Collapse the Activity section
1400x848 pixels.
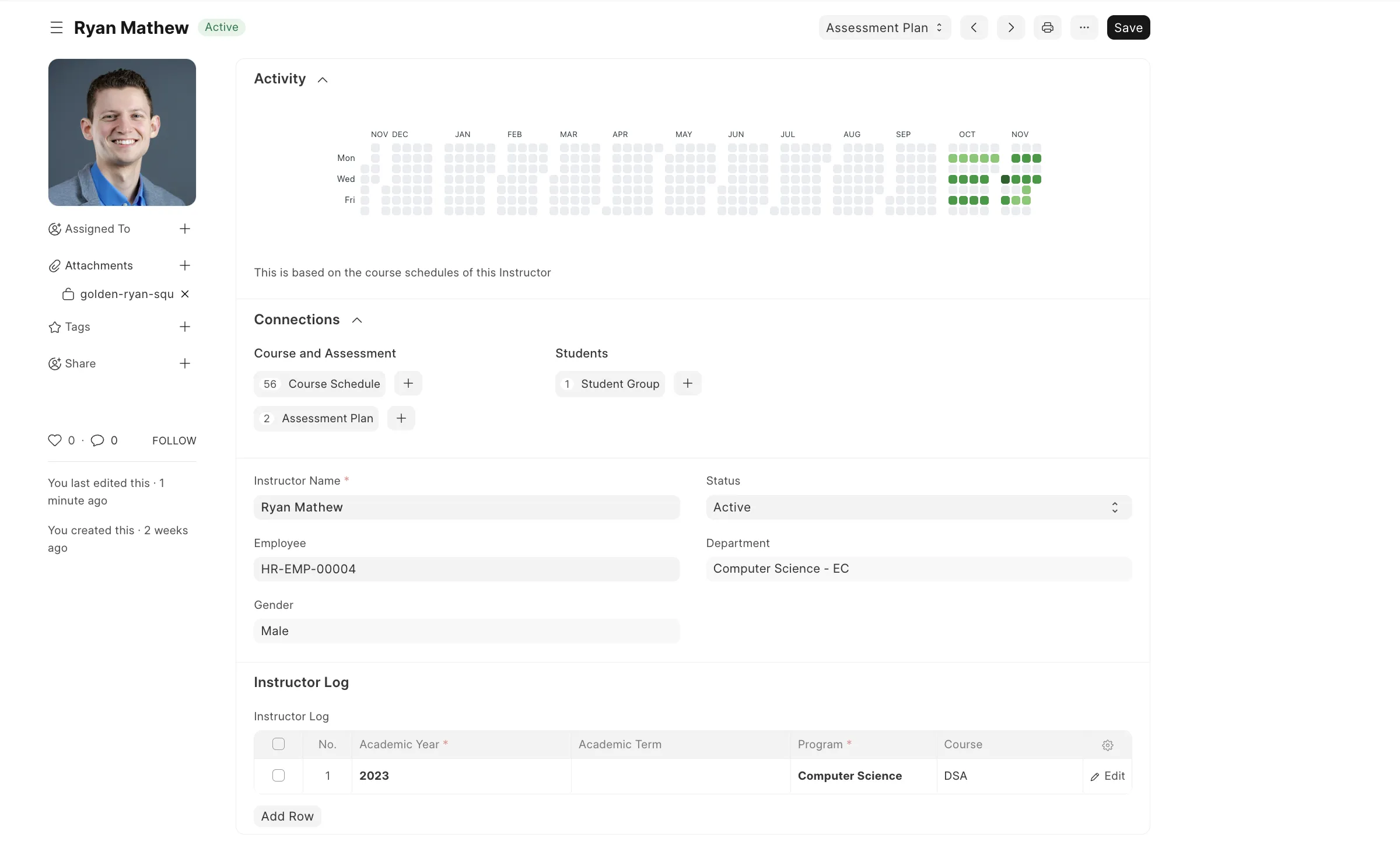click(x=323, y=79)
